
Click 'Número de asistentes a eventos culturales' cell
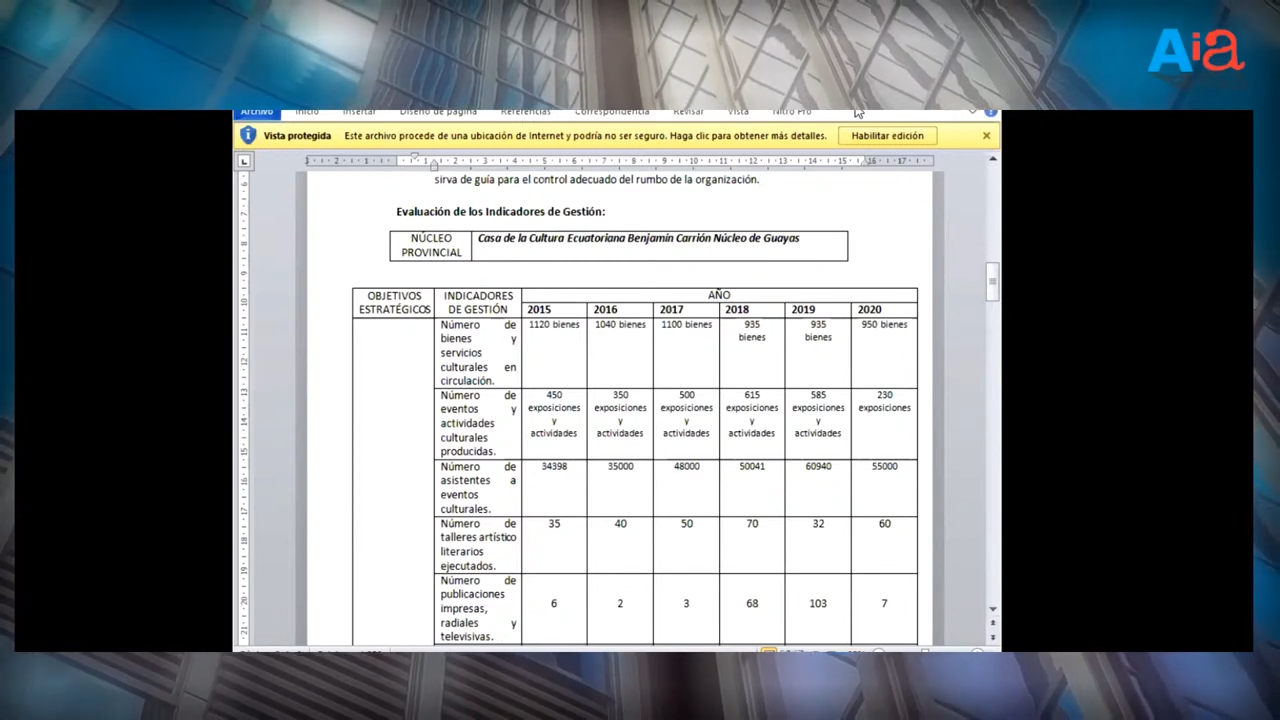click(478, 487)
